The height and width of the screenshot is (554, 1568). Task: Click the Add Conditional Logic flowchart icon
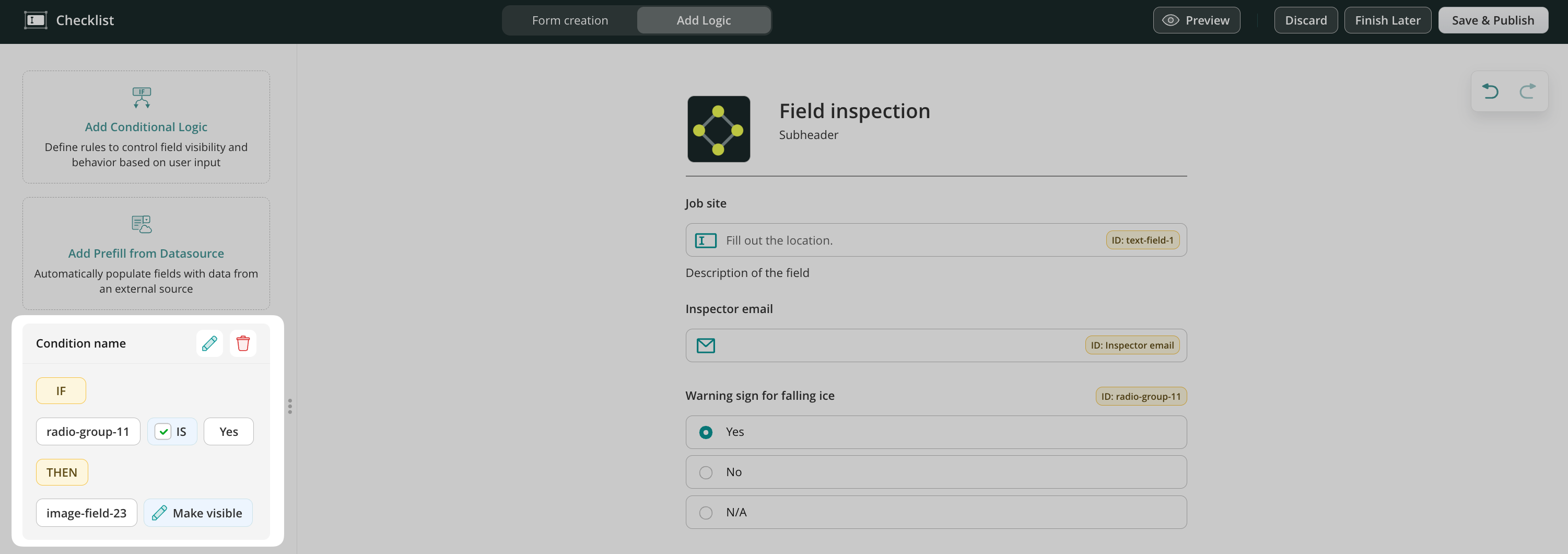142,97
